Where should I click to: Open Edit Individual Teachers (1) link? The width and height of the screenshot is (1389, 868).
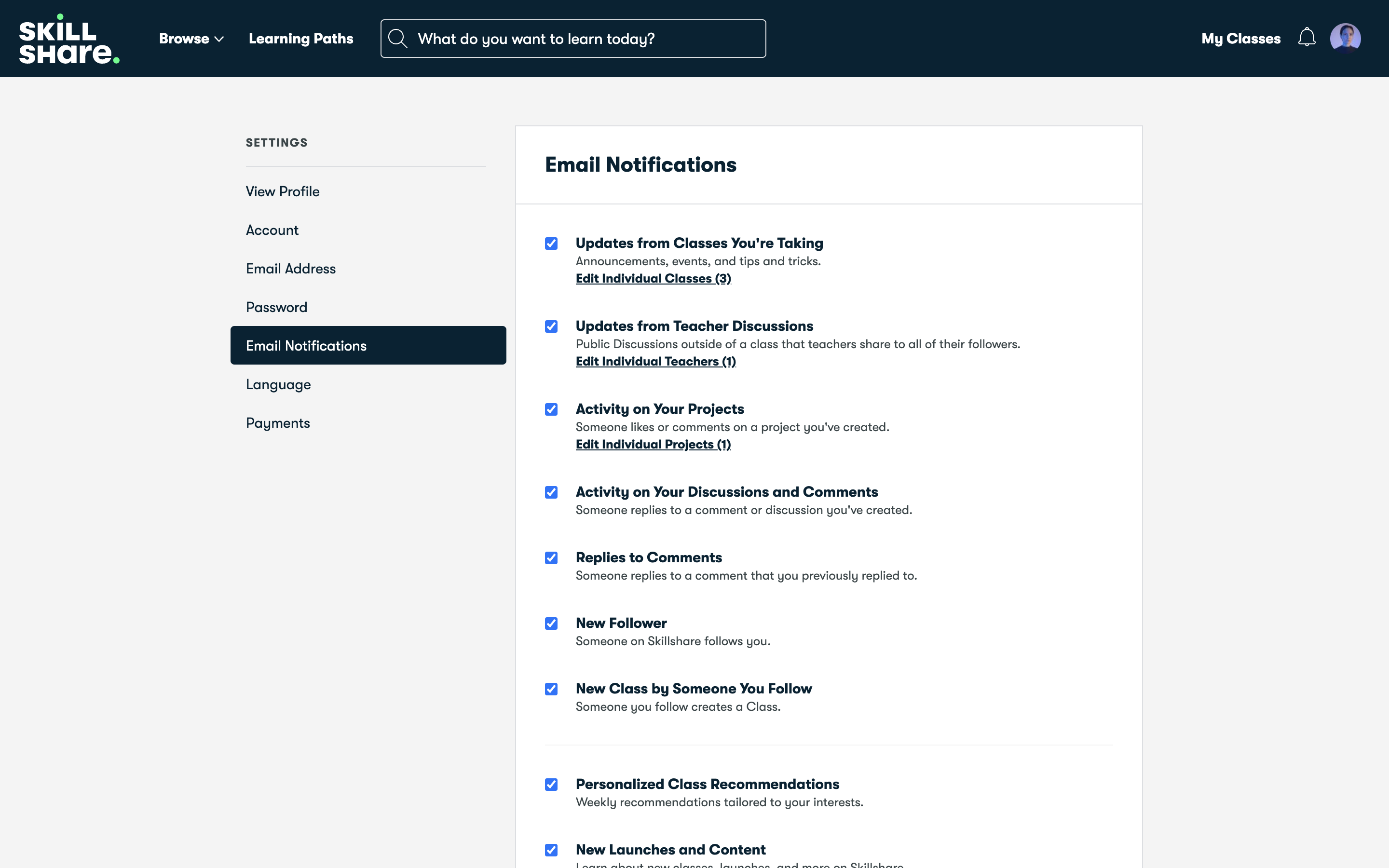pos(655,361)
